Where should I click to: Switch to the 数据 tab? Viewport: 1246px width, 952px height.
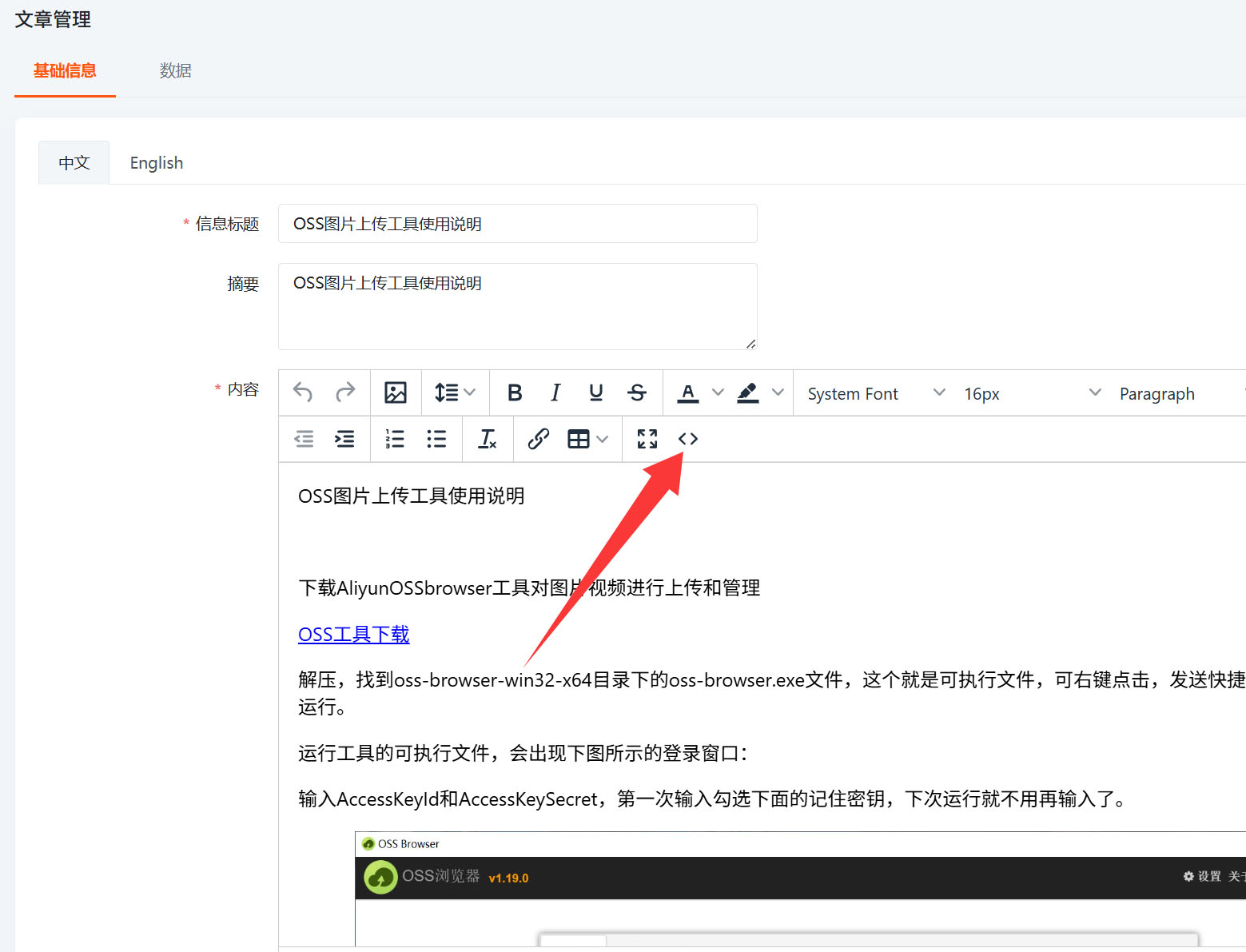pyautogui.click(x=175, y=70)
